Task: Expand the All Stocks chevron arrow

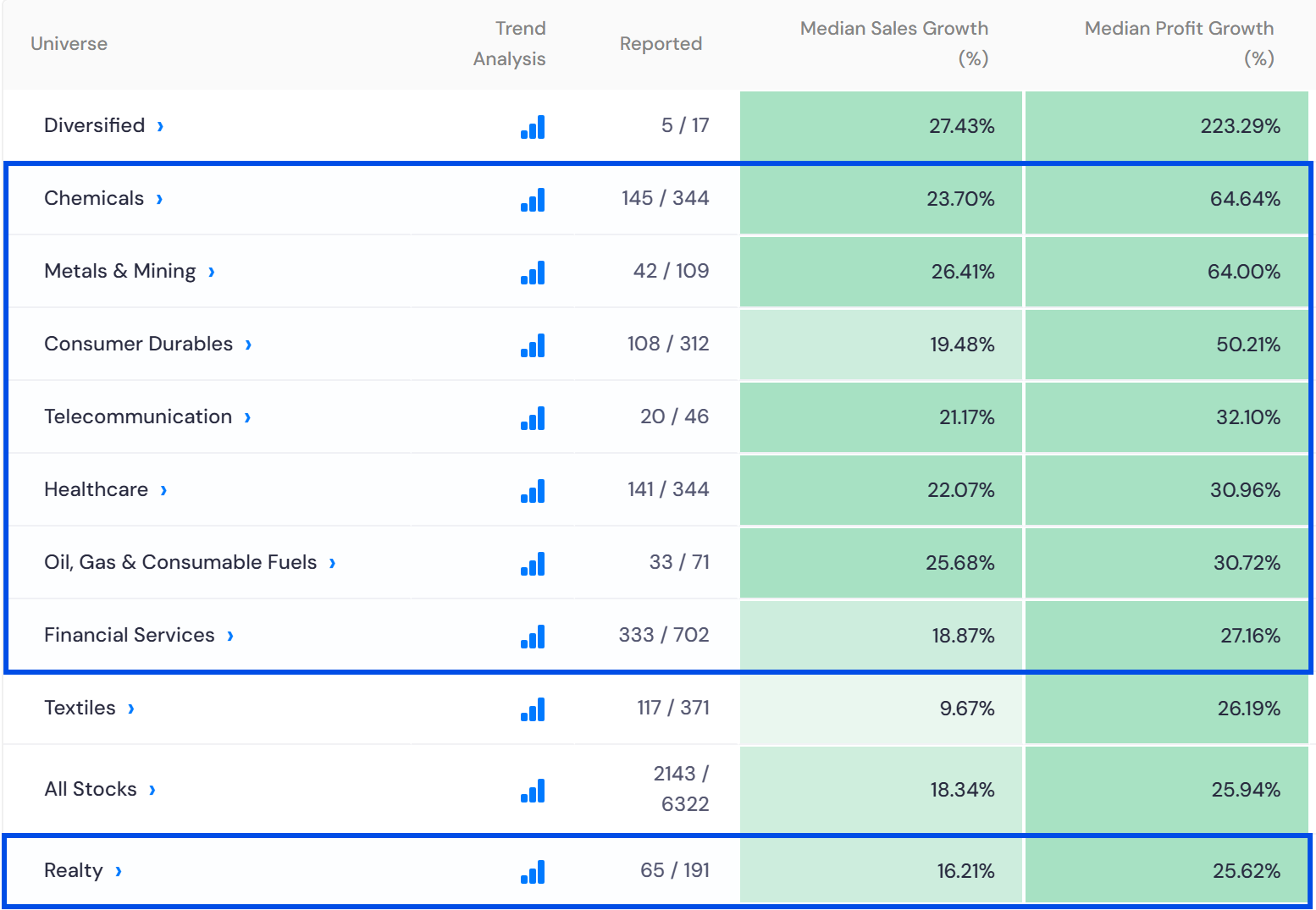Action: 152,790
